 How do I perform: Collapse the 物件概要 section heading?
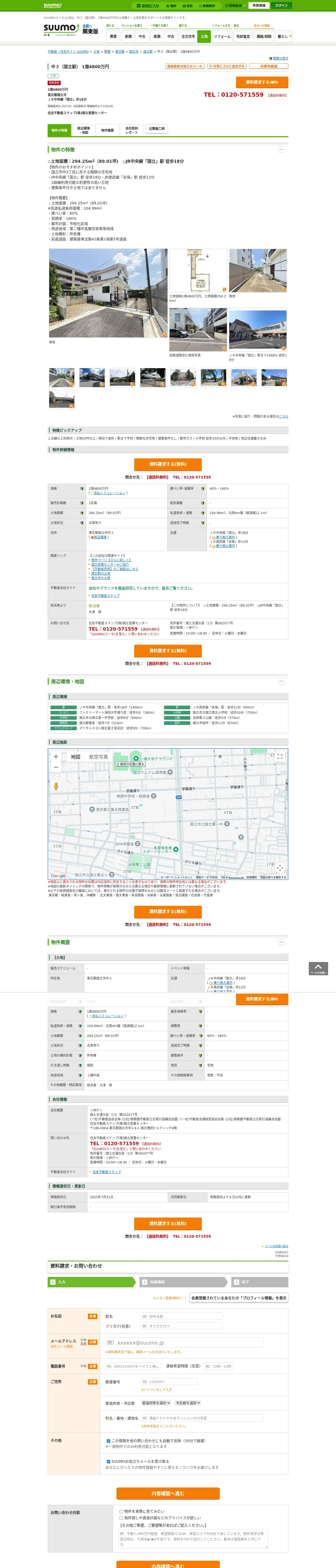281,942
